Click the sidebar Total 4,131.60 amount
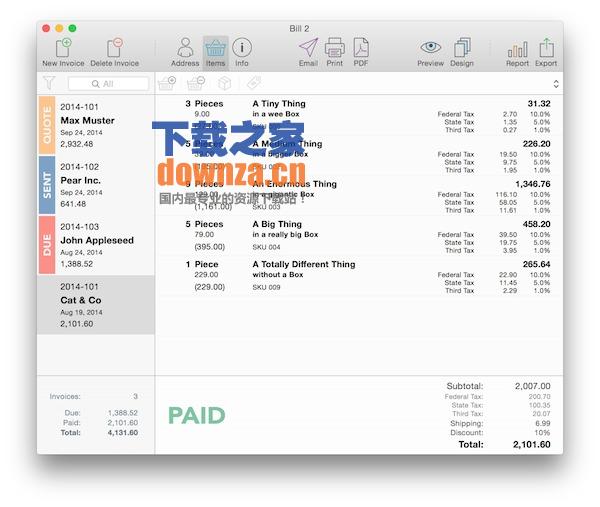This screenshot has height=507, width=600. coord(122,433)
